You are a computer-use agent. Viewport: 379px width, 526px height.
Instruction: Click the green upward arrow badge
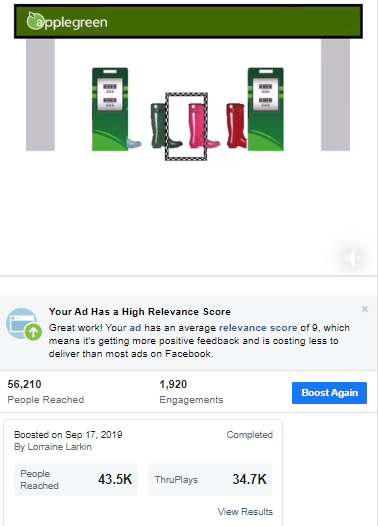(33, 332)
